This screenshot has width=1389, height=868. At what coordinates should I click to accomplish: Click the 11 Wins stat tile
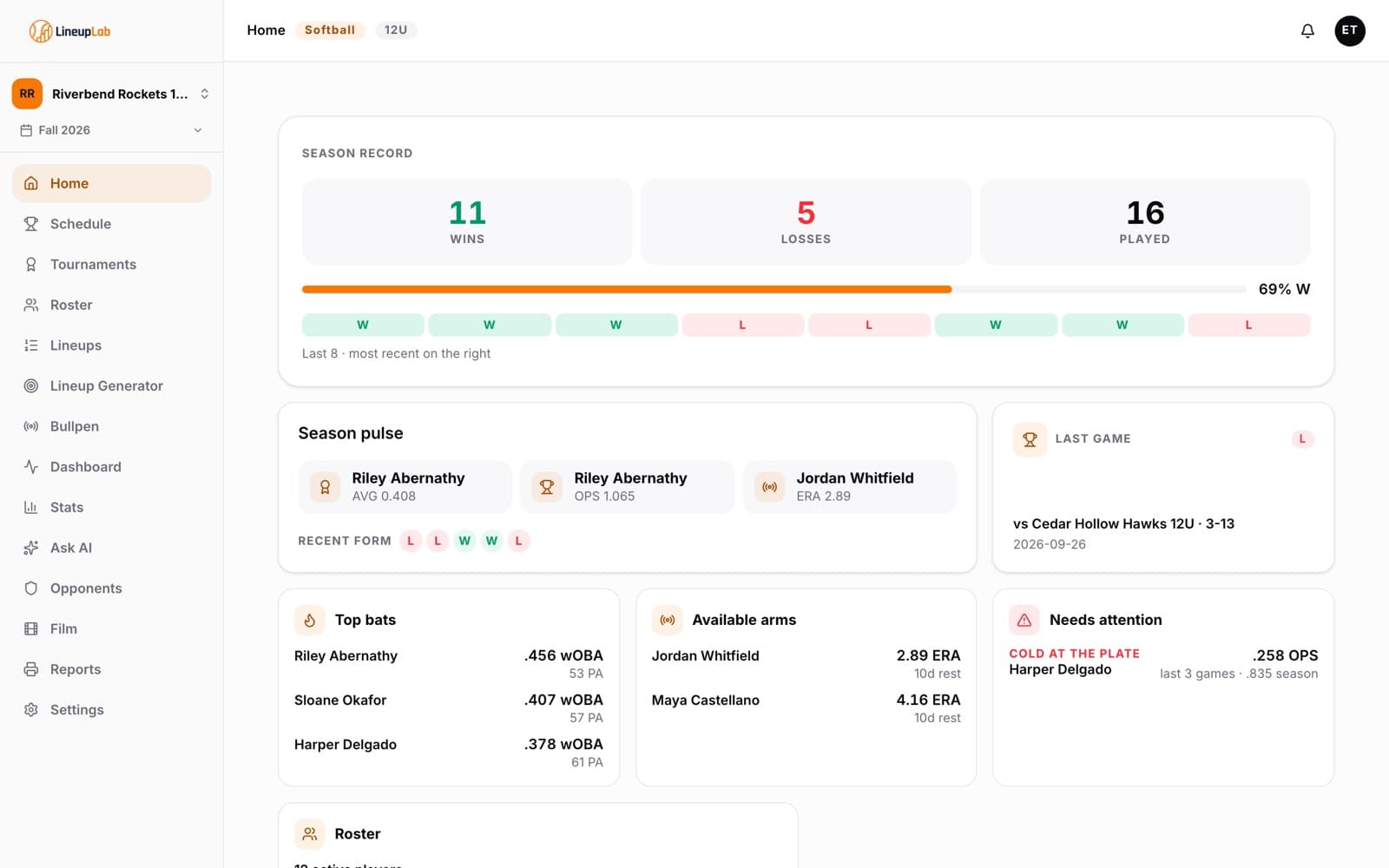click(467, 222)
